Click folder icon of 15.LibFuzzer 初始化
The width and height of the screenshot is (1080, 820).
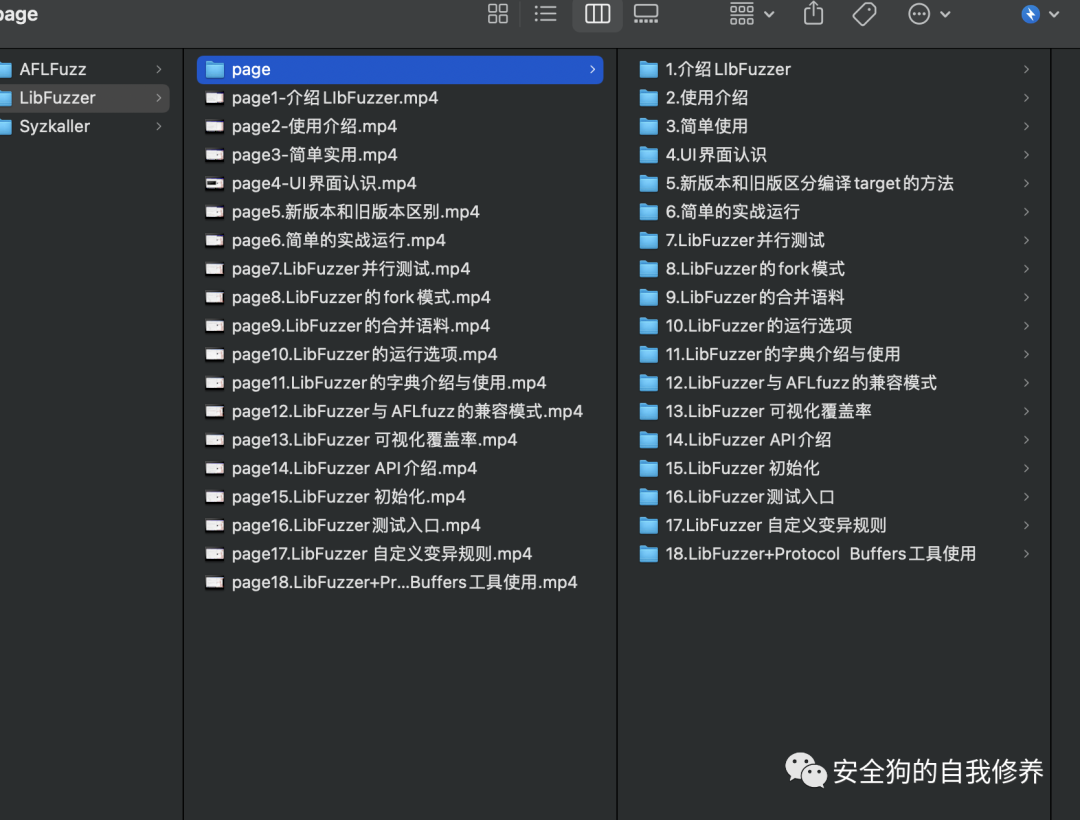coord(649,468)
